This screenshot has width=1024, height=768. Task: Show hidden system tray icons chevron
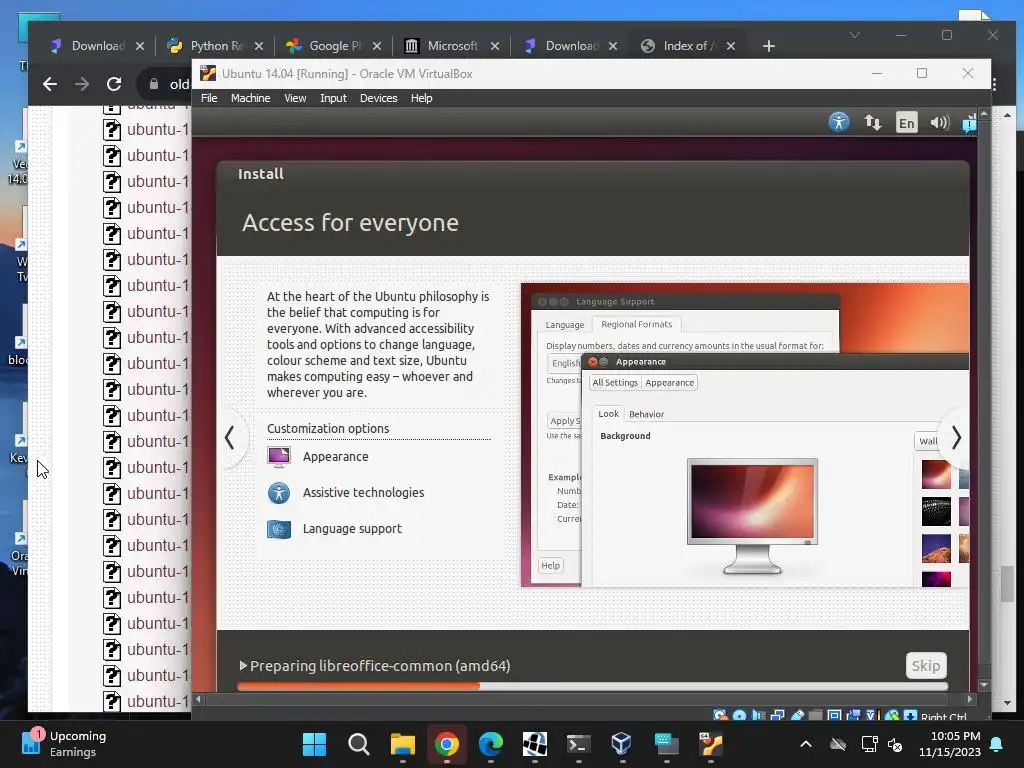point(806,744)
